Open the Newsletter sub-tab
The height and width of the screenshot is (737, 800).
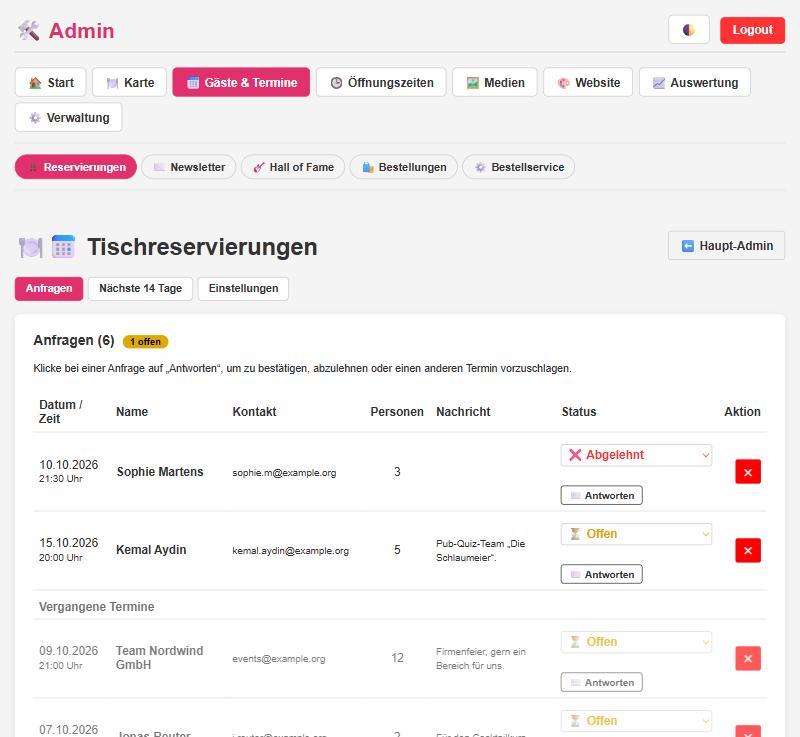[189, 167]
